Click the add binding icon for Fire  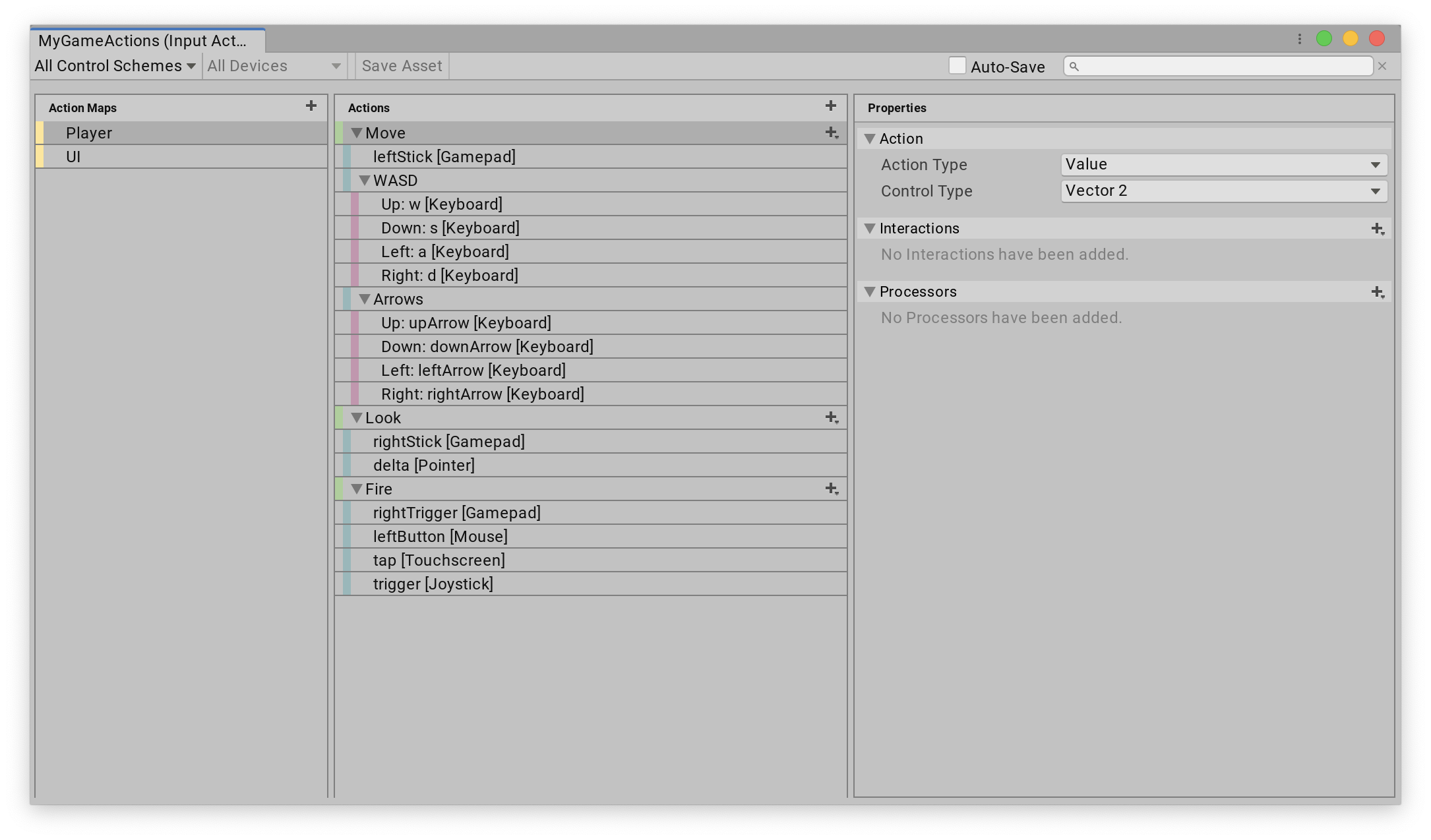[x=832, y=489]
